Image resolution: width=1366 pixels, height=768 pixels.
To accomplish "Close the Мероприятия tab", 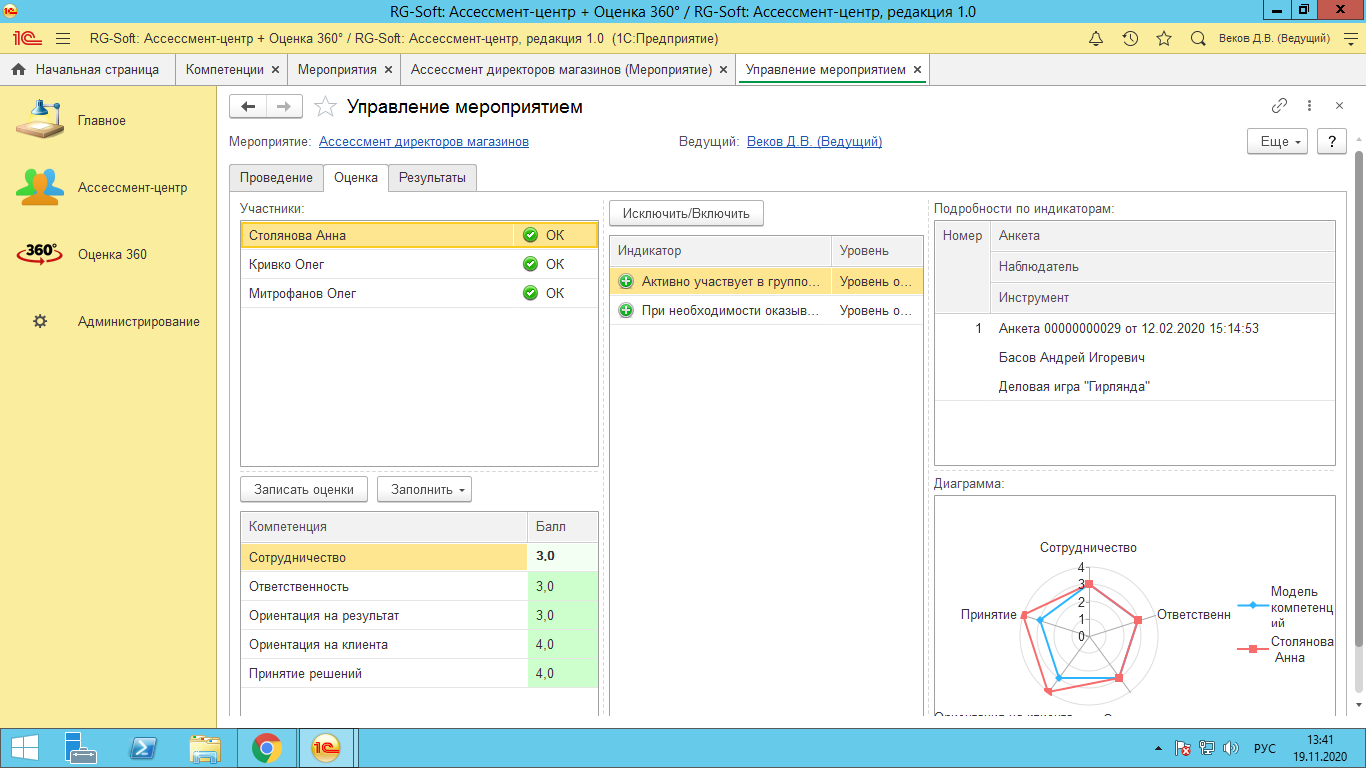I will [389, 70].
